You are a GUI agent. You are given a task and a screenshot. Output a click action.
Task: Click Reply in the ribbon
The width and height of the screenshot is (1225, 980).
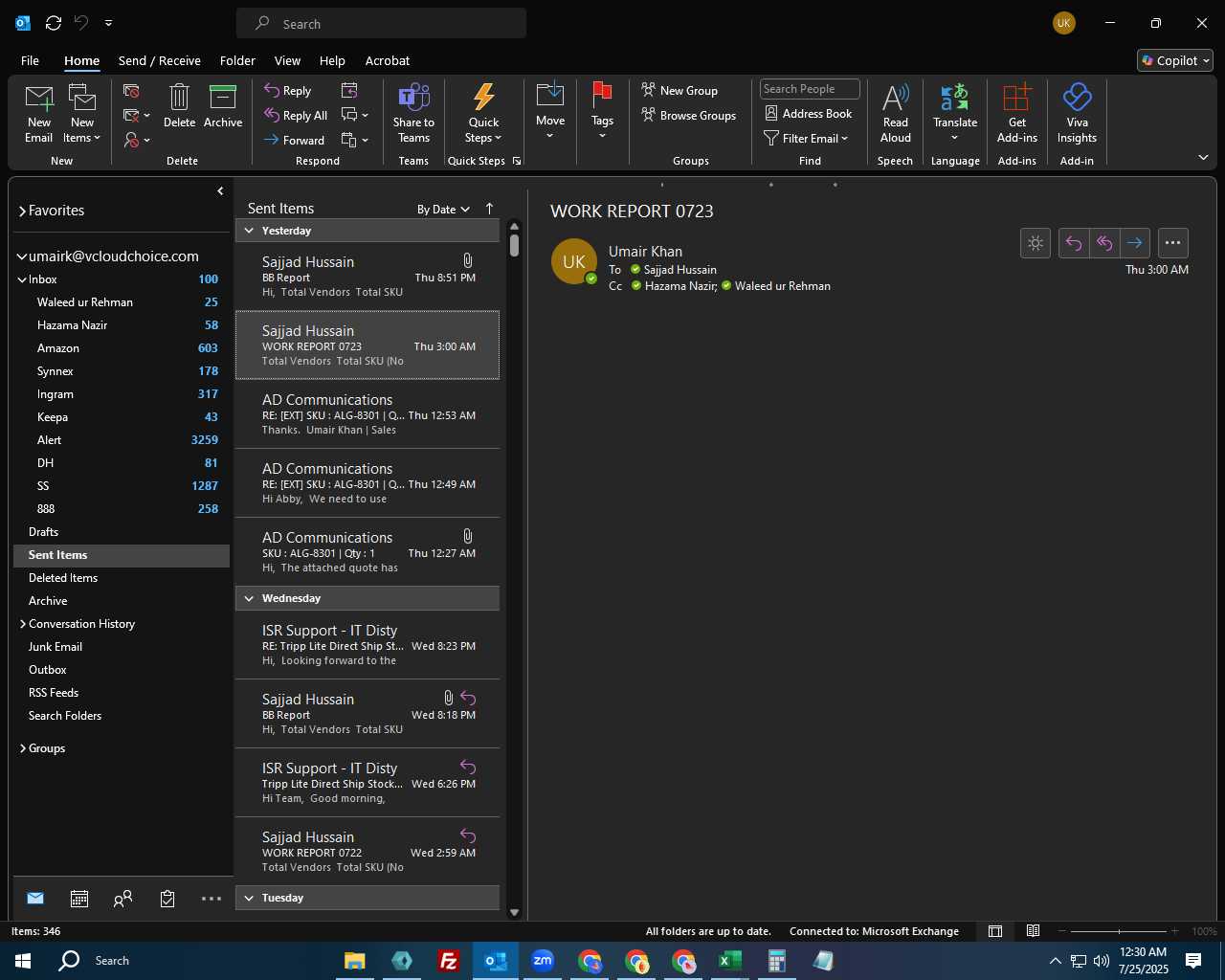click(289, 90)
